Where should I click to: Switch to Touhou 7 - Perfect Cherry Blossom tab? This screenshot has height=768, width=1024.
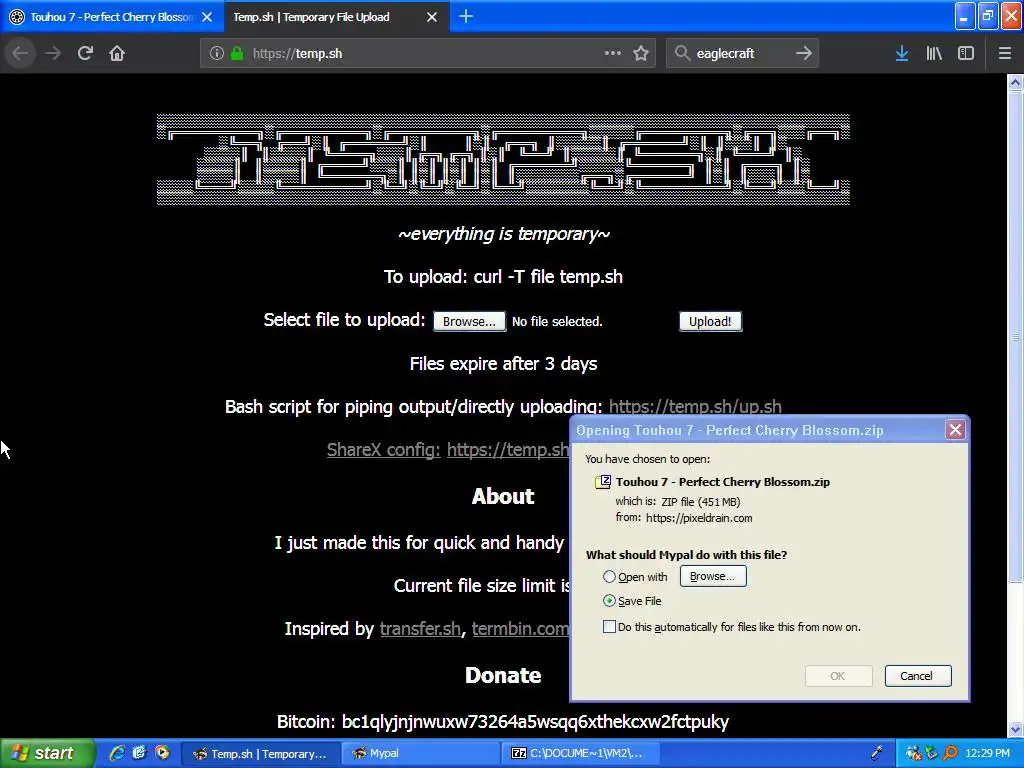112,17
